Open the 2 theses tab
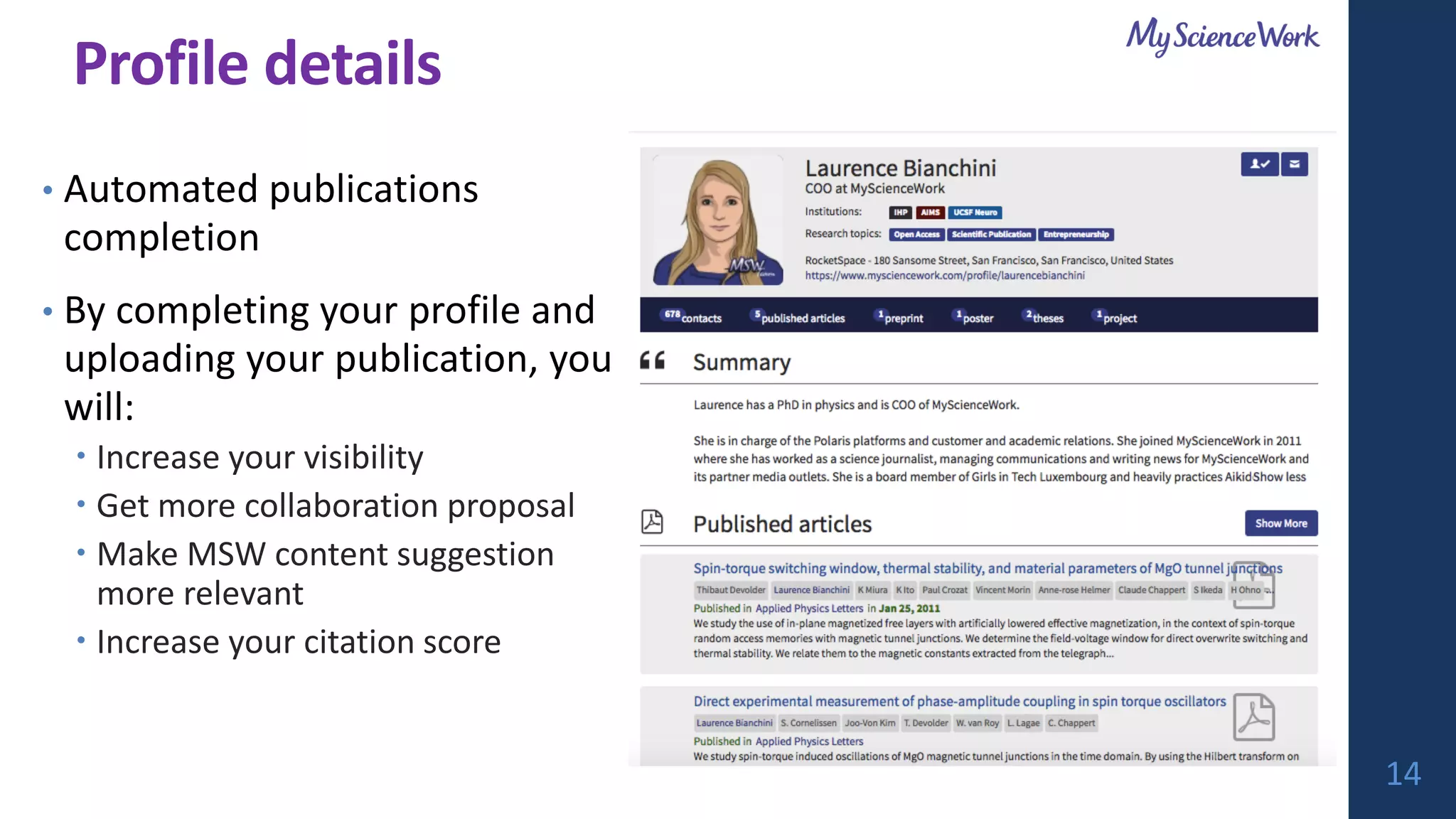1456x819 pixels. point(1044,317)
